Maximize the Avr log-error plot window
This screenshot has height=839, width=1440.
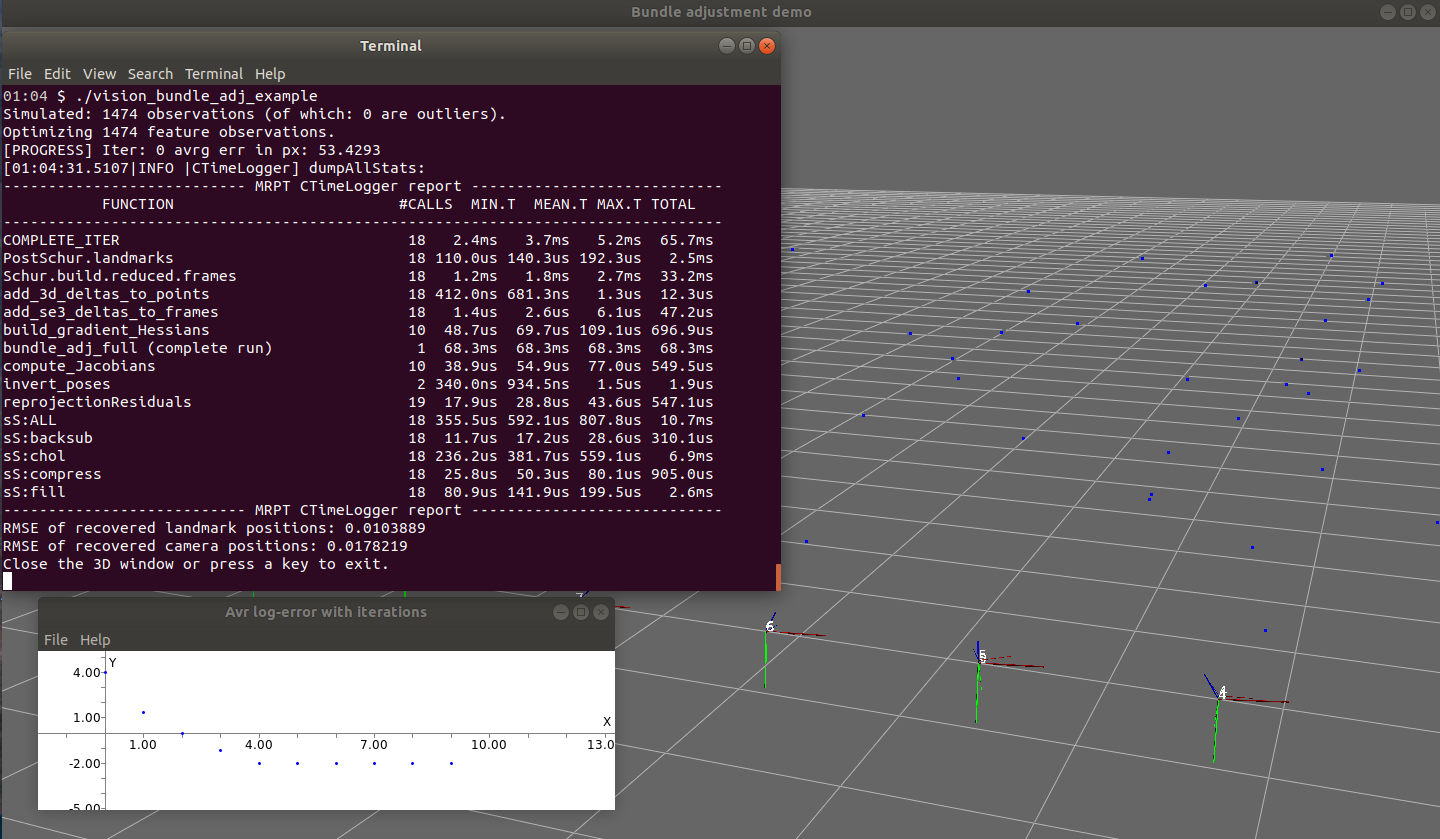pyautogui.click(x=581, y=611)
